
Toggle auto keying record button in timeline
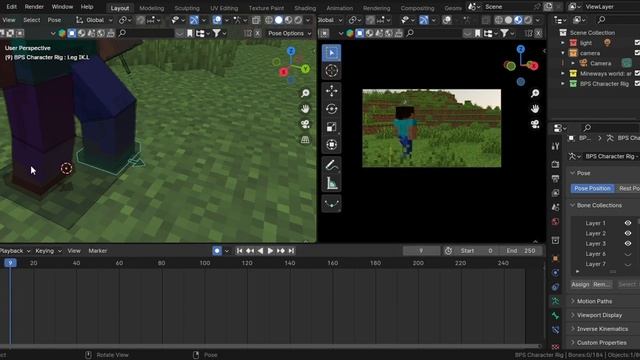coord(217,251)
